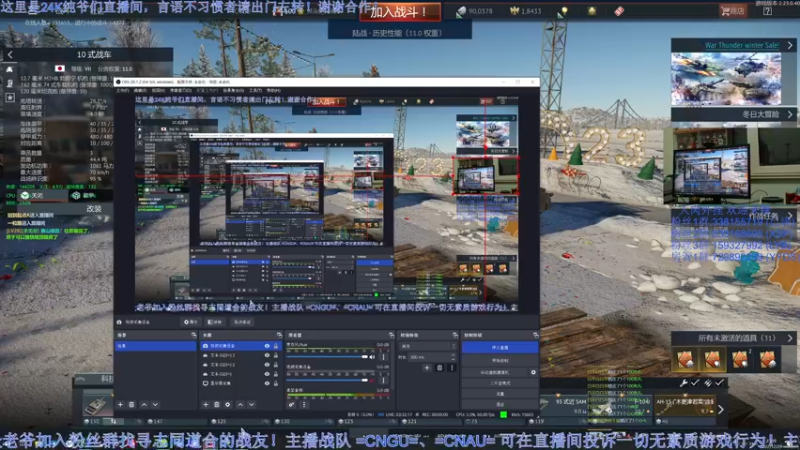Click the first unactivated booster item icon
This screenshot has width=800, height=450.
coord(685,359)
